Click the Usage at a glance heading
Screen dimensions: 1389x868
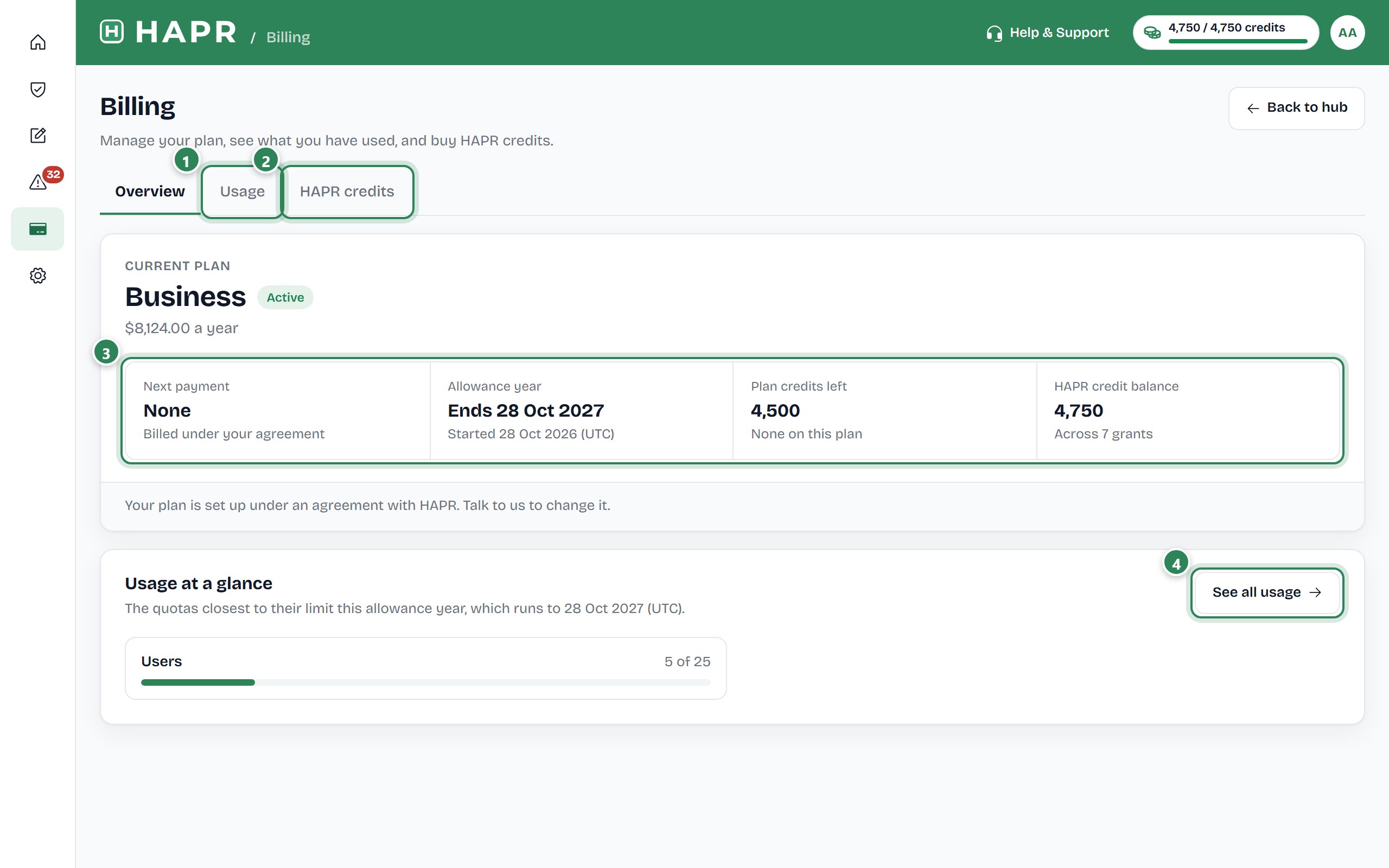tap(199, 584)
